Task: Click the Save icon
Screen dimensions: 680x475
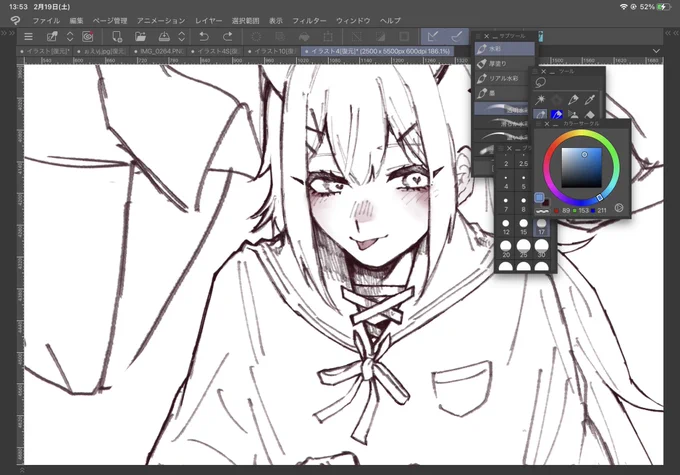Action: 164,37
